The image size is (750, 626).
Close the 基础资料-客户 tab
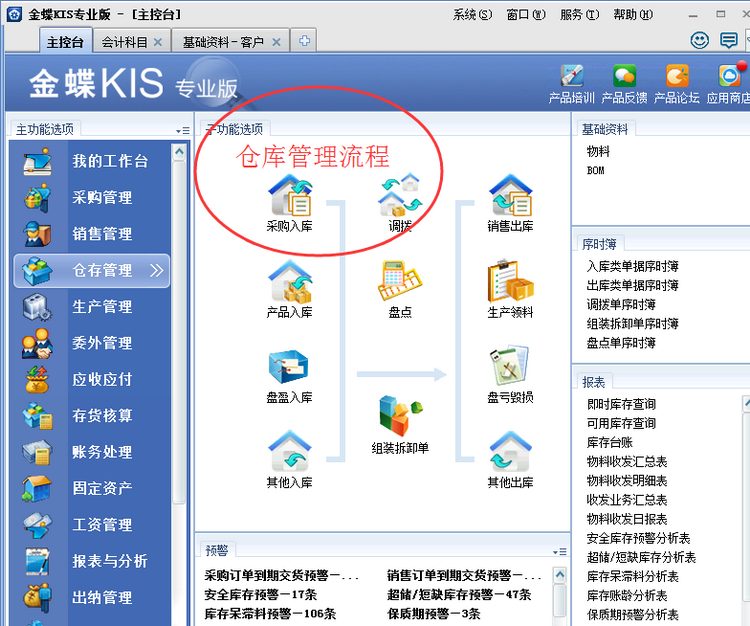pos(276,42)
